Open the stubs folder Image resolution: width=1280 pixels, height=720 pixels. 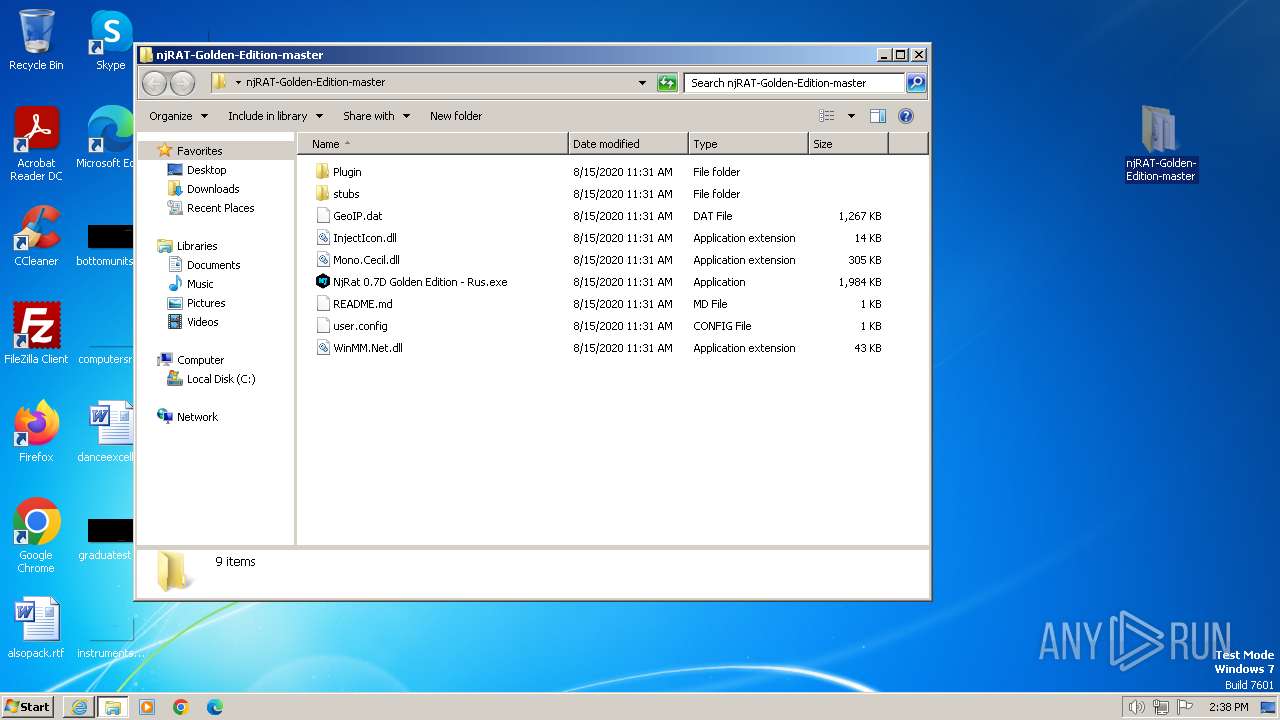(x=346, y=194)
